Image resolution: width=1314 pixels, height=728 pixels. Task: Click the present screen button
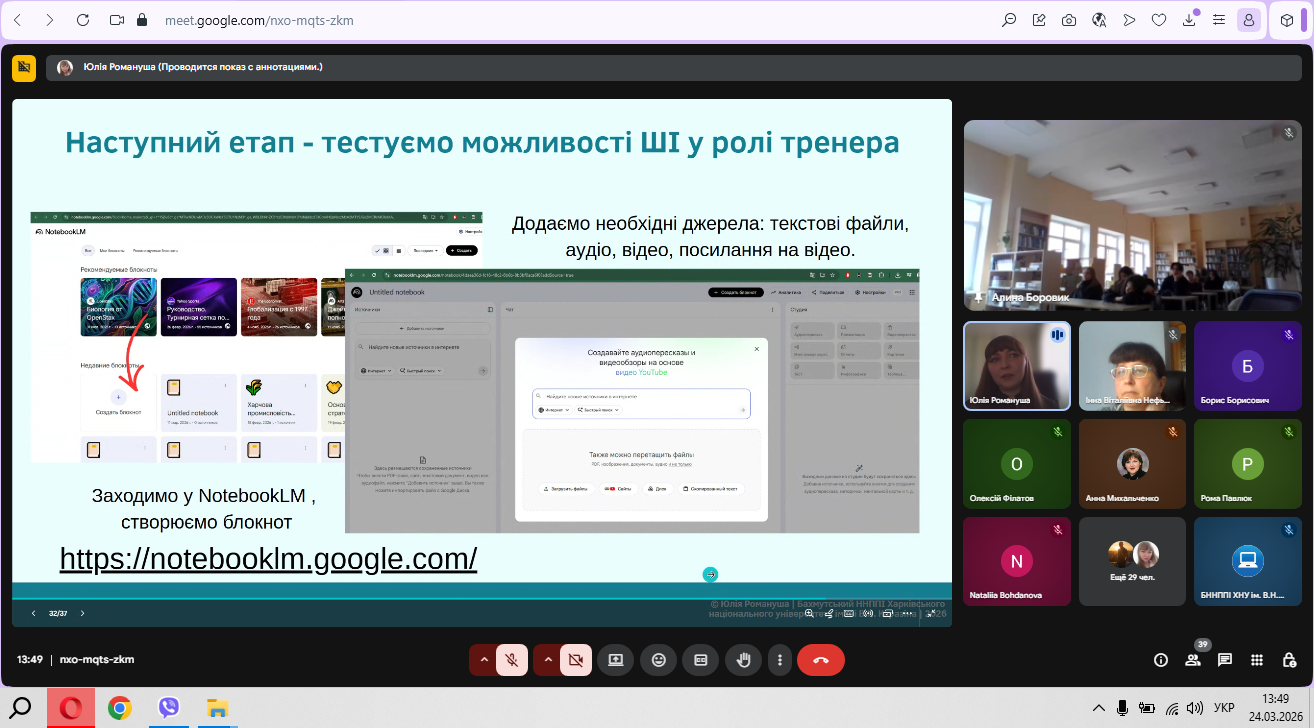615,660
